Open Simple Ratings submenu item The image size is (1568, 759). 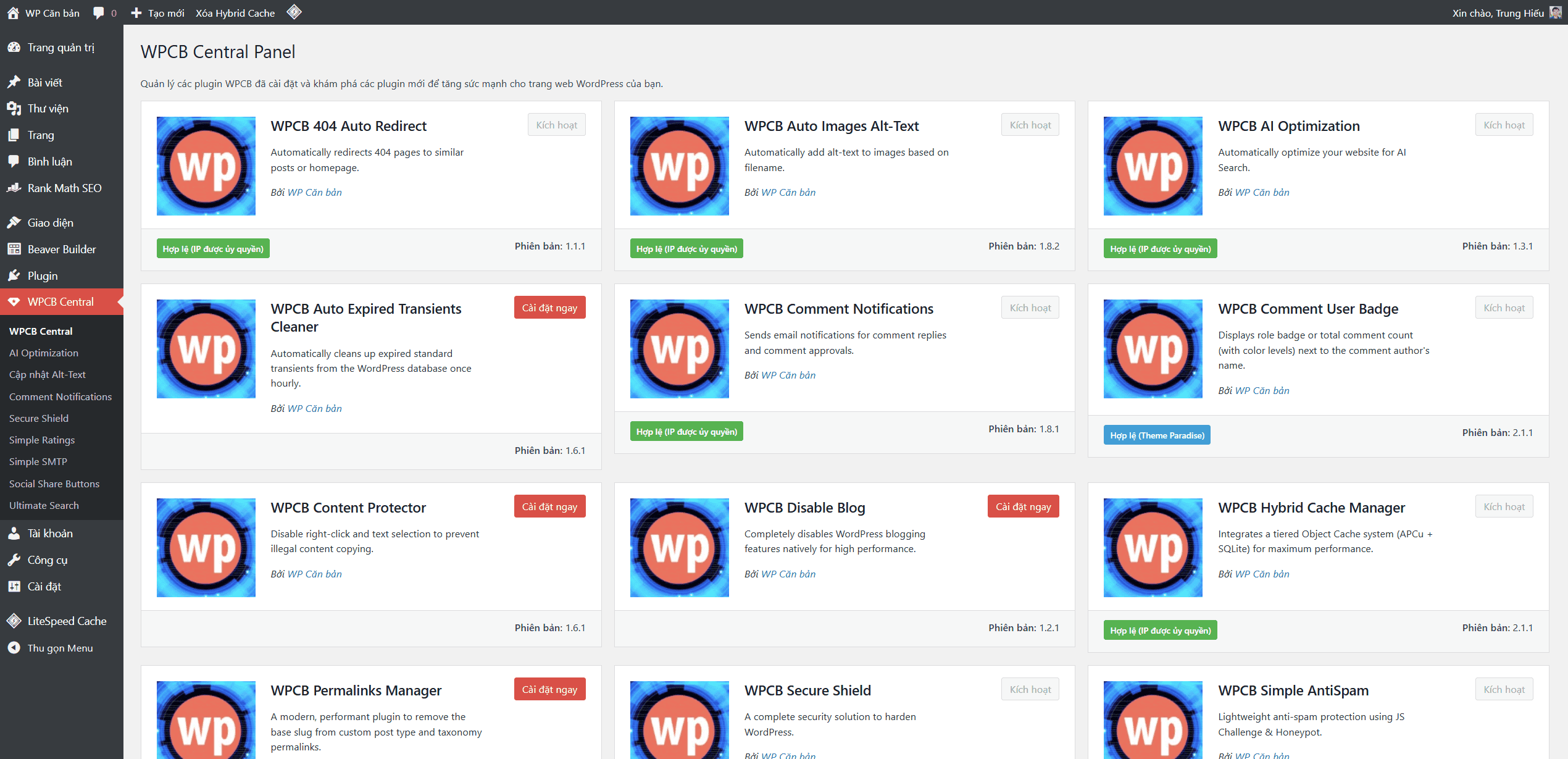pyautogui.click(x=42, y=440)
